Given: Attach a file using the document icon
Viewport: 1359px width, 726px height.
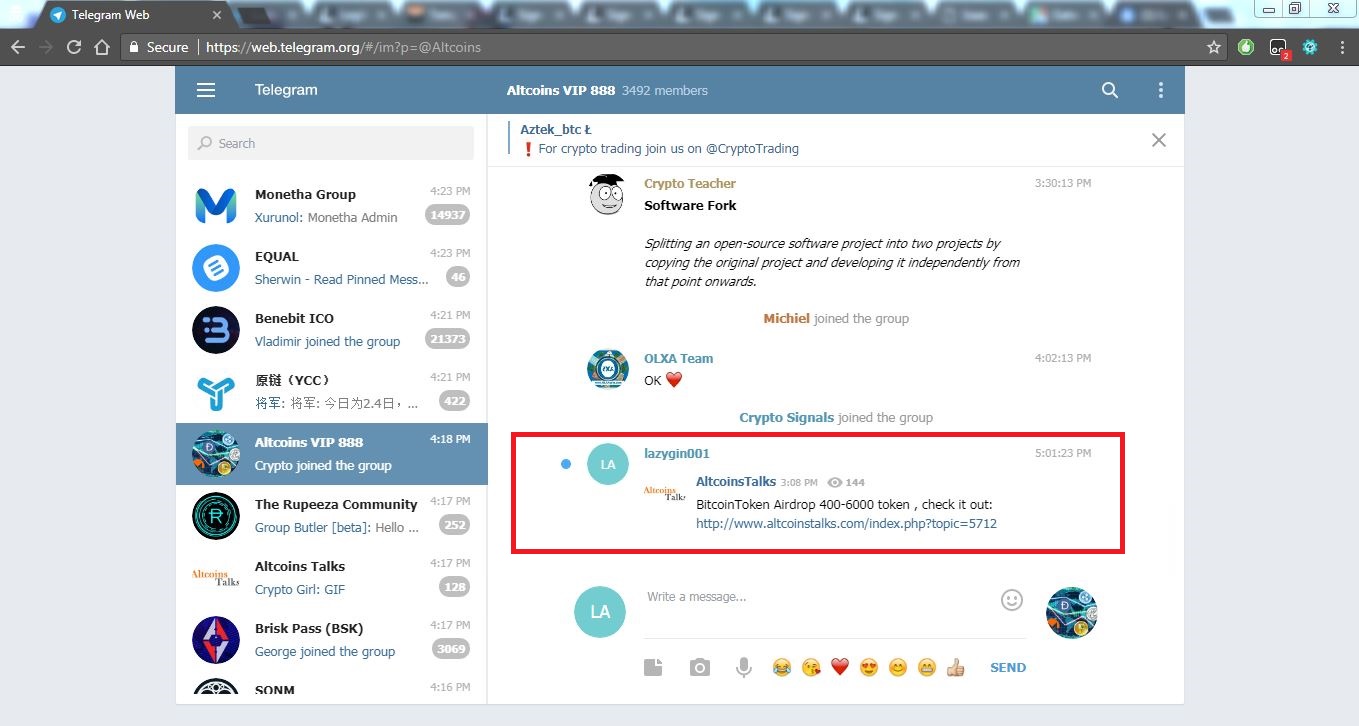Looking at the screenshot, I should pos(653,667).
